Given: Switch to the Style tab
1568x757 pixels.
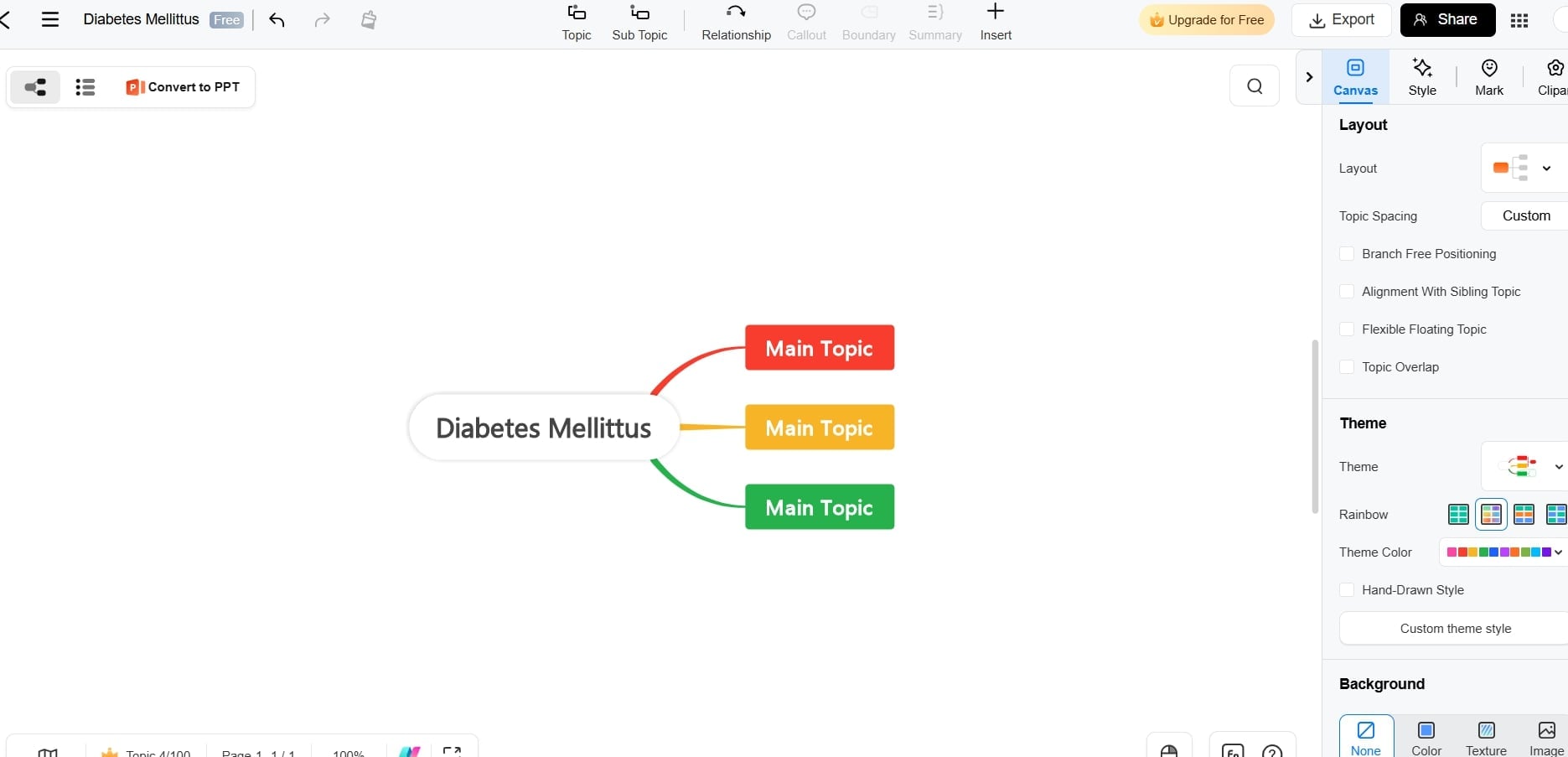Looking at the screenshot, I should coord(1422,77).
